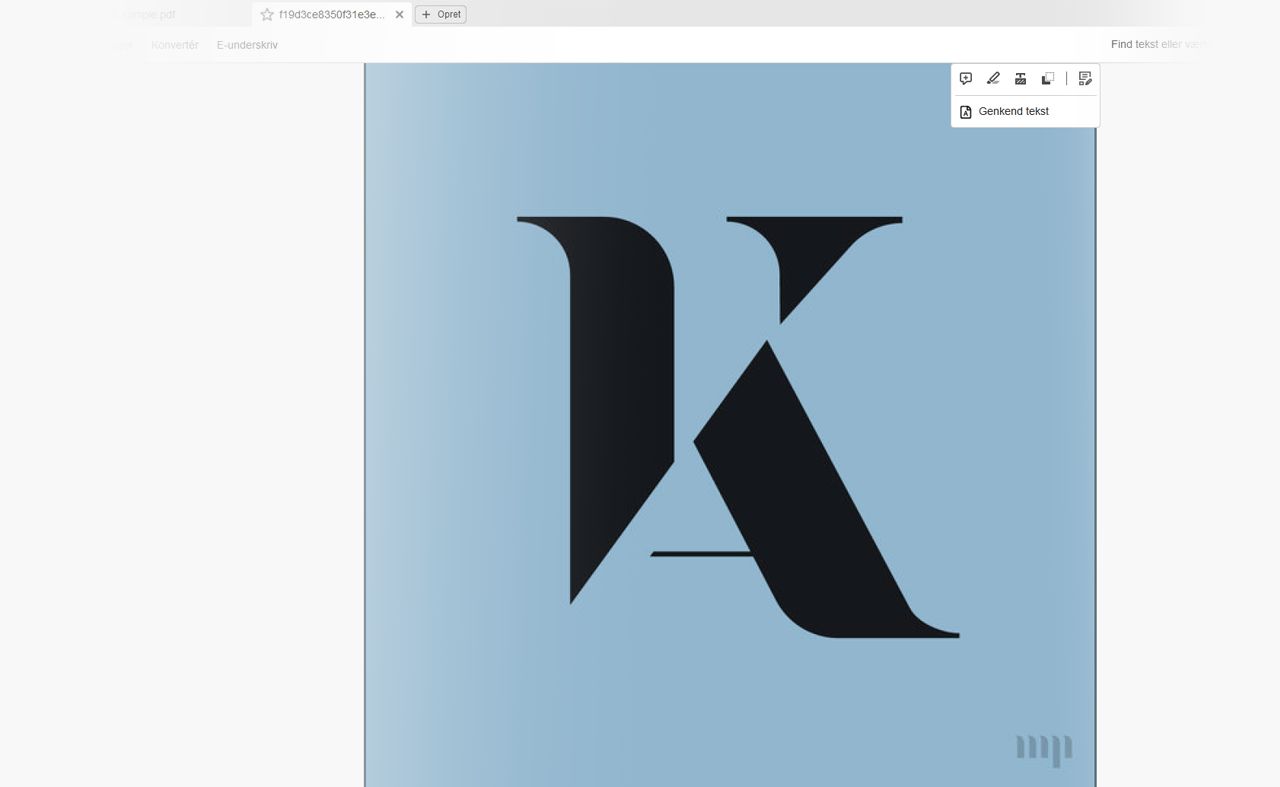Create a new tab with Opret button
The image size is (1280, 787).
[441, 15]
